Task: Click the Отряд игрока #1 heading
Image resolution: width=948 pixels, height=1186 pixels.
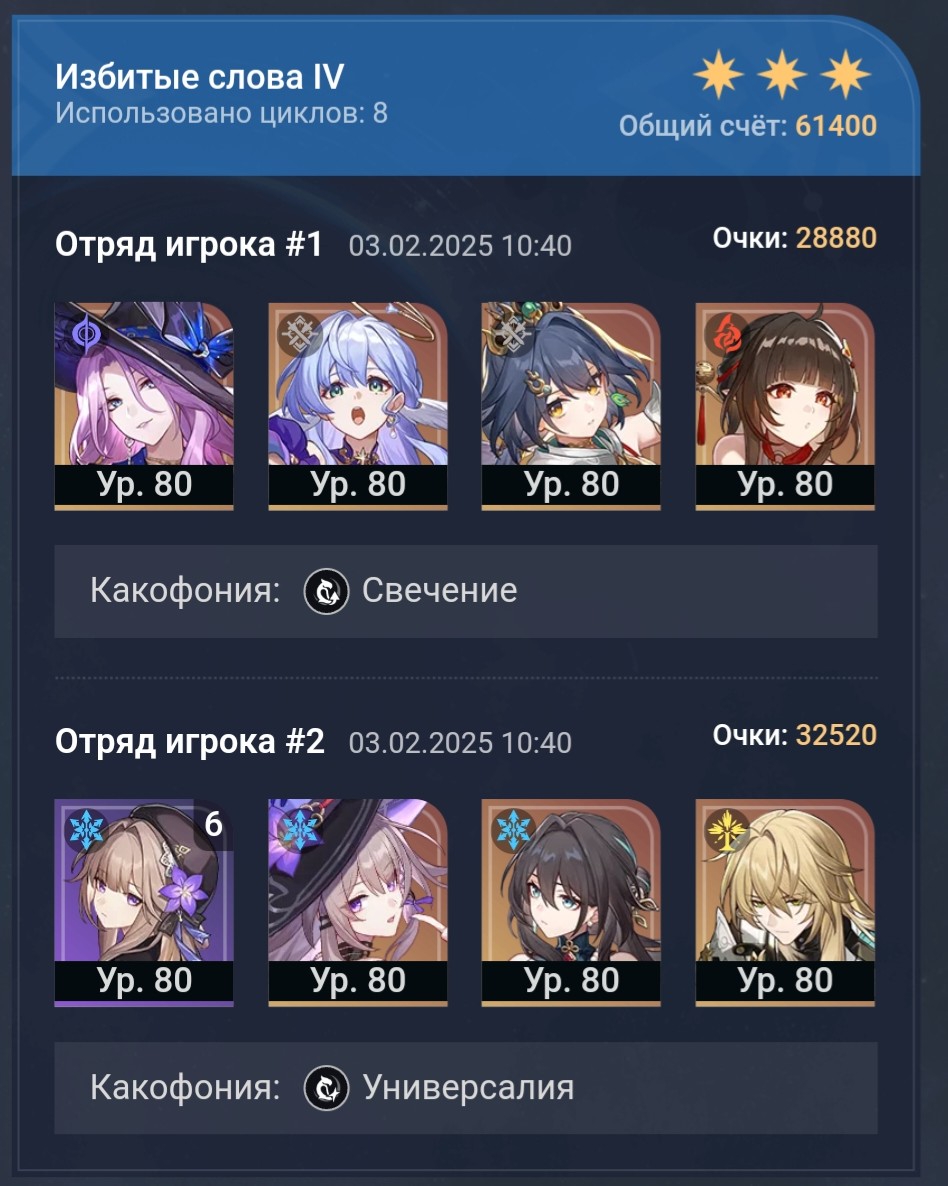Action: [x=189, y=245]
